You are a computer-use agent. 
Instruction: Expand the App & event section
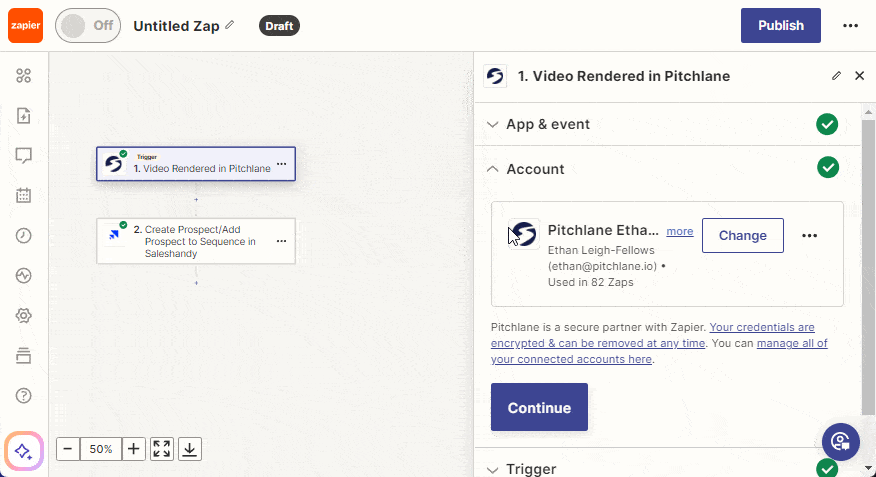click(667, 124)
